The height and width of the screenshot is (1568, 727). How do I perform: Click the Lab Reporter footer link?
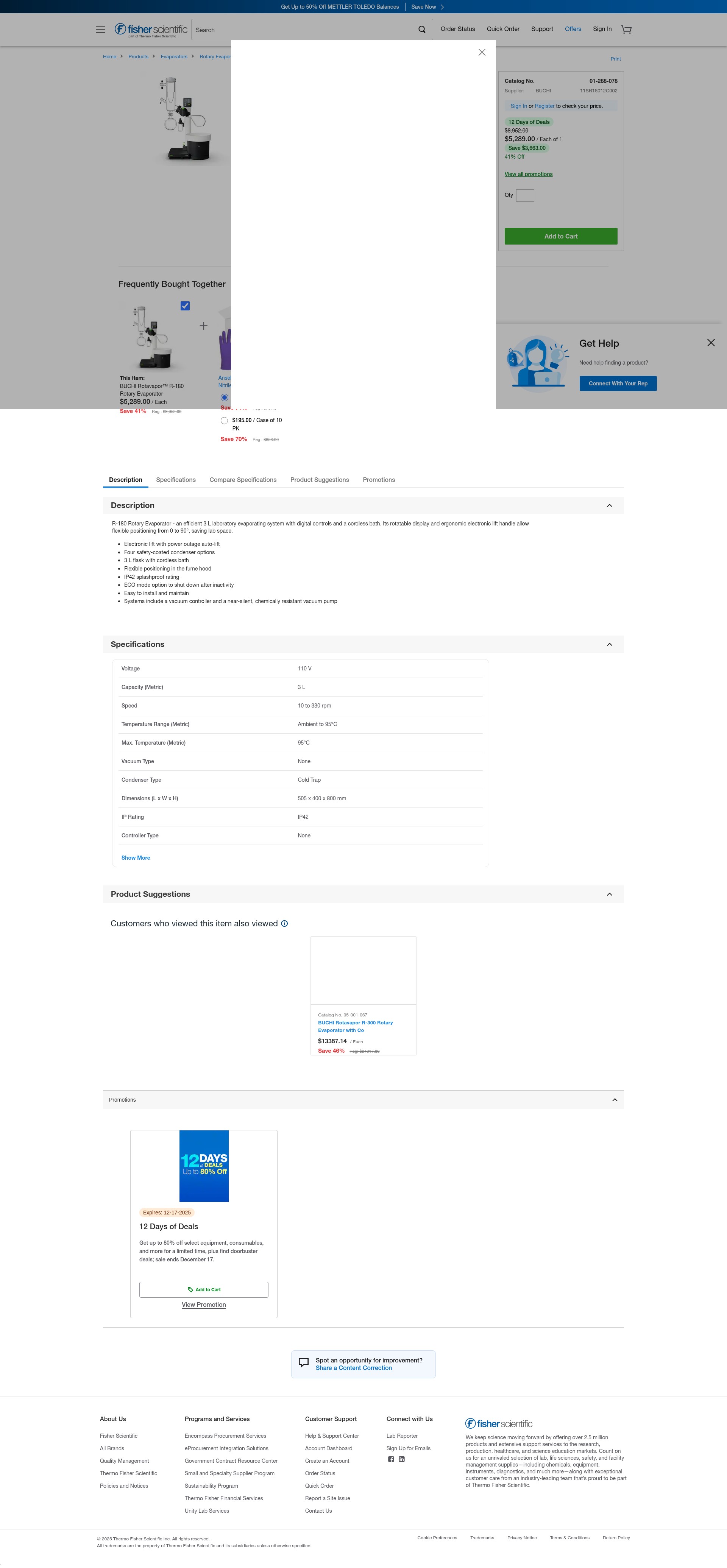point(402,1436)
